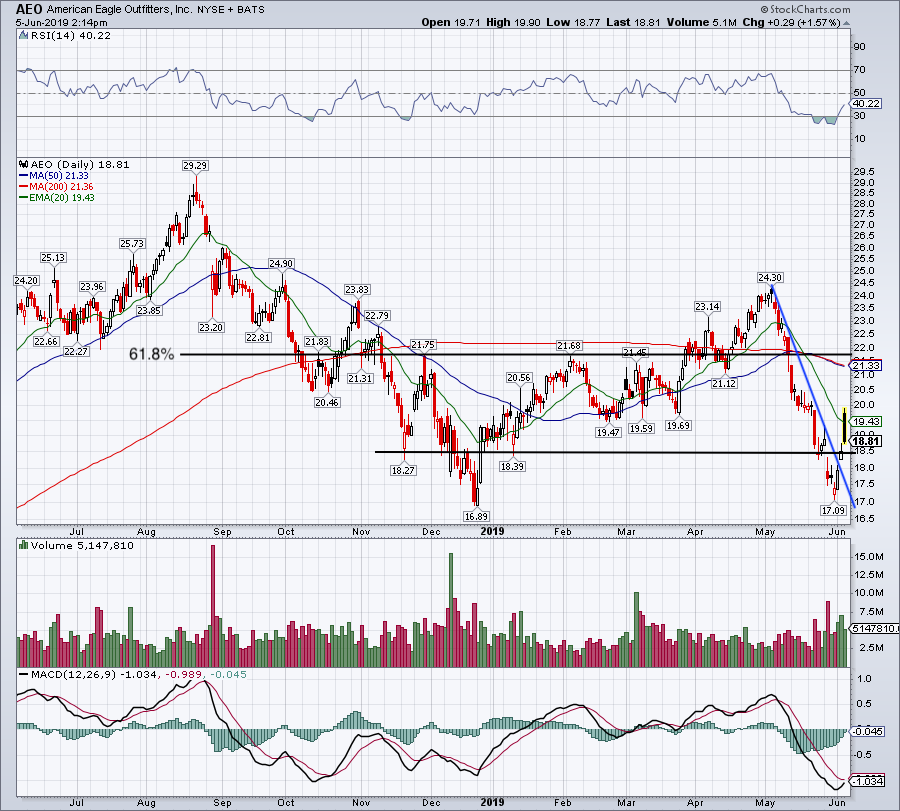
Task: Click the 21.68 February high label
Action: [x=569, y=346]
